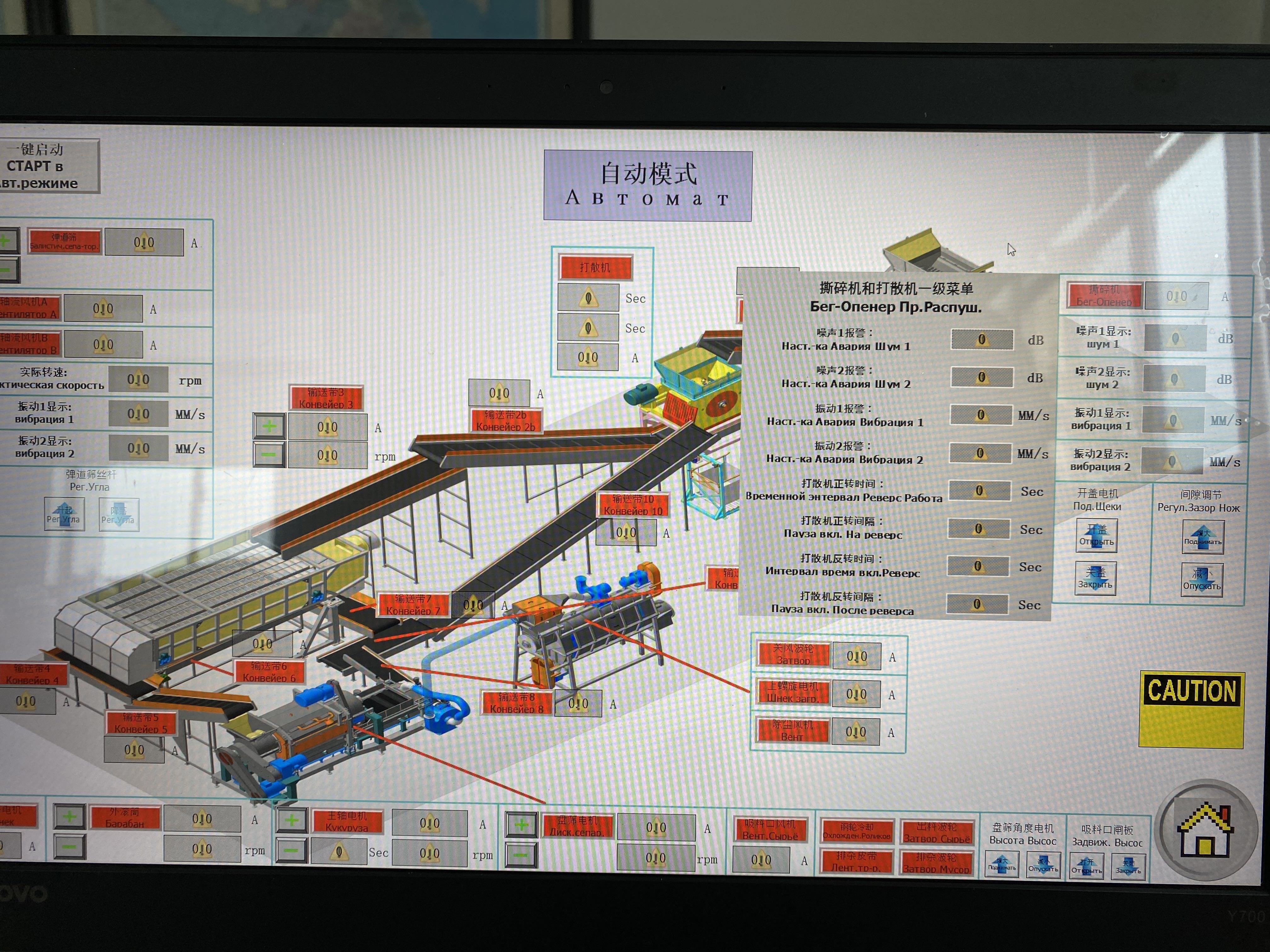Increase Конвейер 3 speed with green plus
The image size is (1270, 952).
click(x=269, y=426)
